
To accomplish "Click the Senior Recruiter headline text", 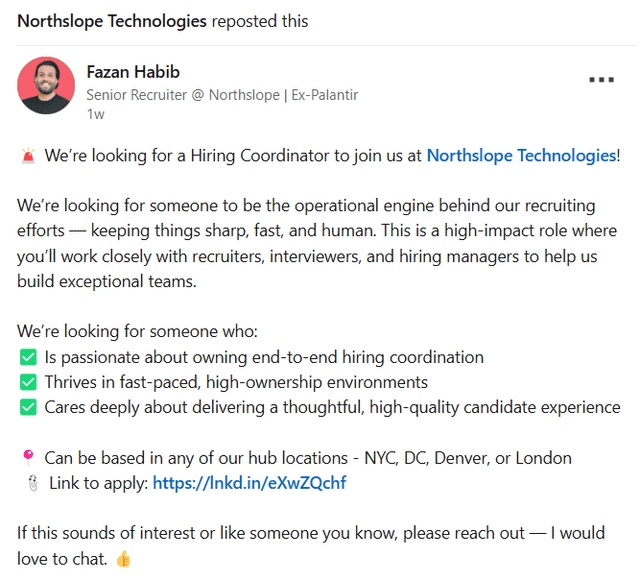I will click(222, 95).
